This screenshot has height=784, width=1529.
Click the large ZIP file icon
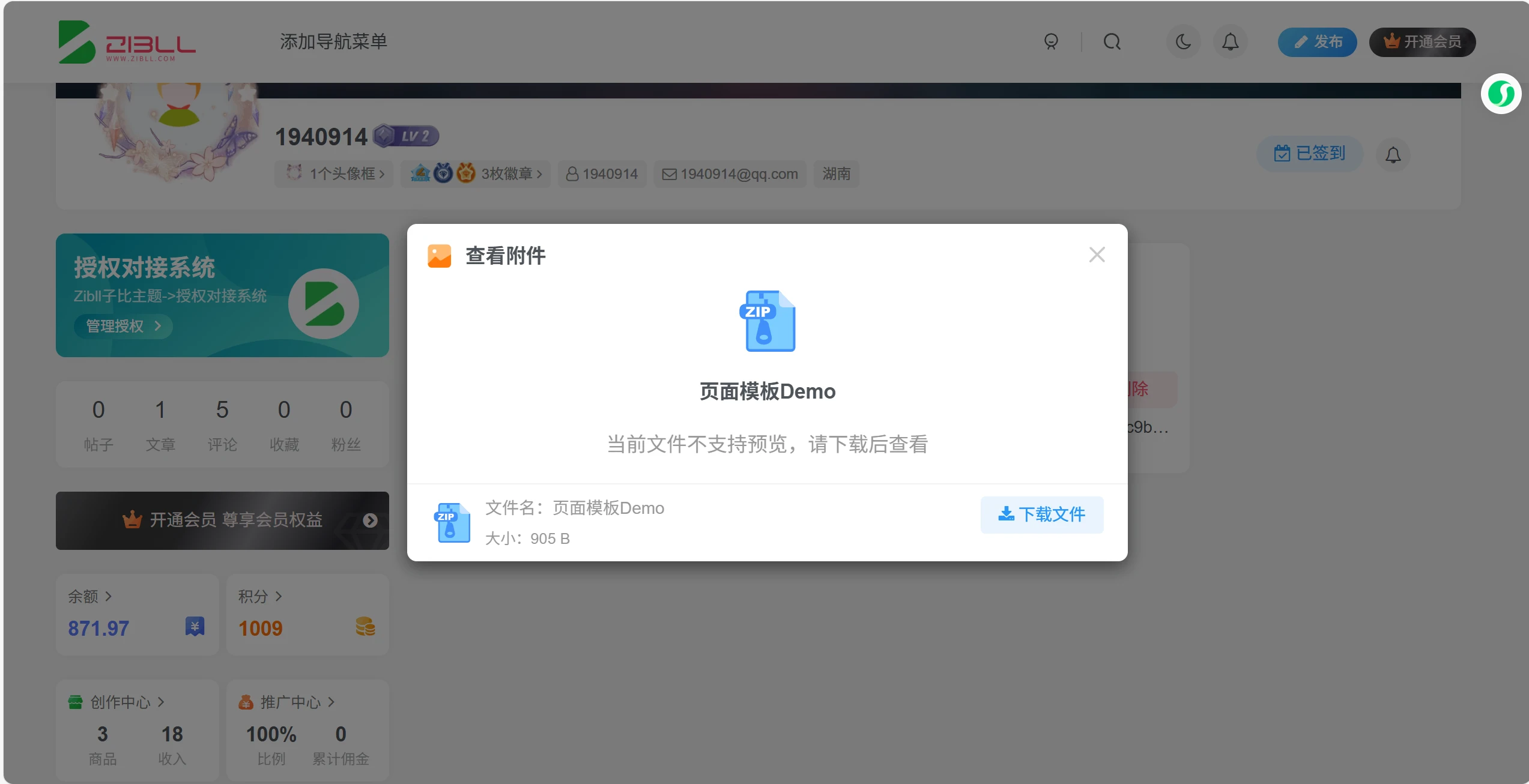click(x=768, y=321)
